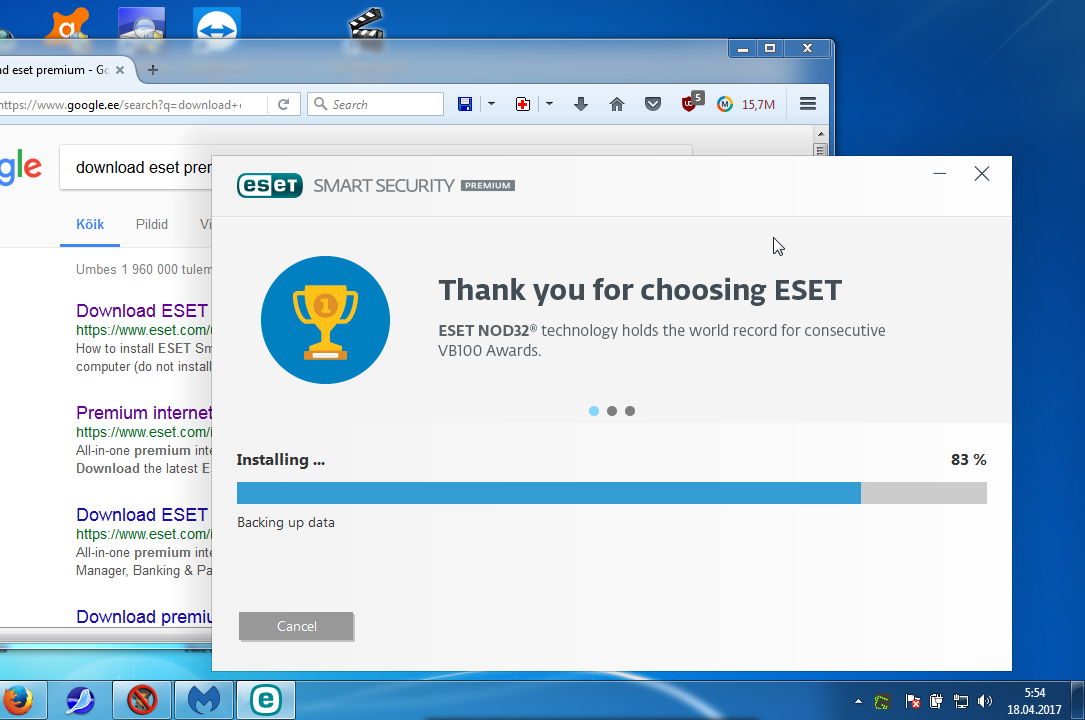Minimize the Firefox window

tap(742, 48)
